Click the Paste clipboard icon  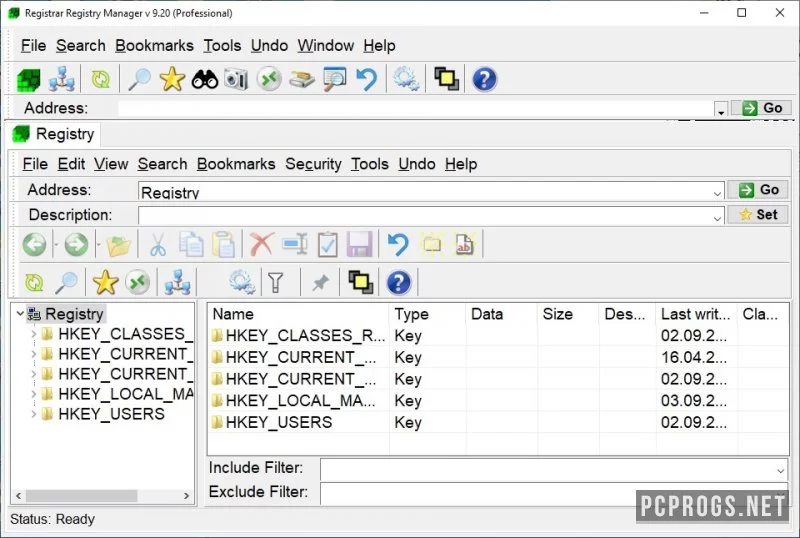click(x=223, y=244)
